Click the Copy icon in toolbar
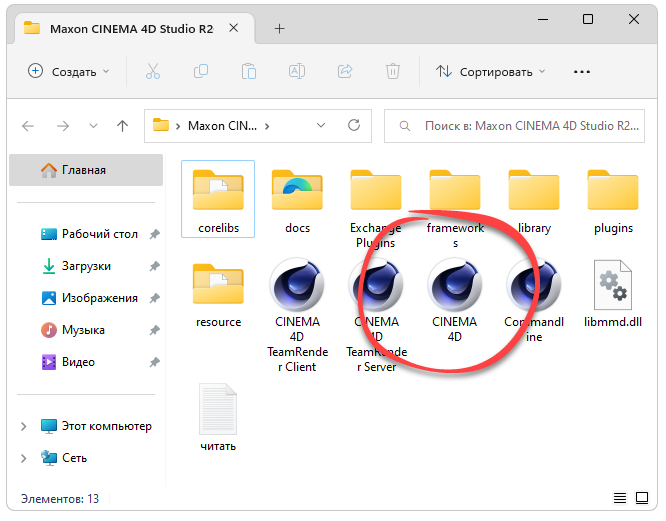The height and width of the screenshot is (521, 666). tap(200, 71)
